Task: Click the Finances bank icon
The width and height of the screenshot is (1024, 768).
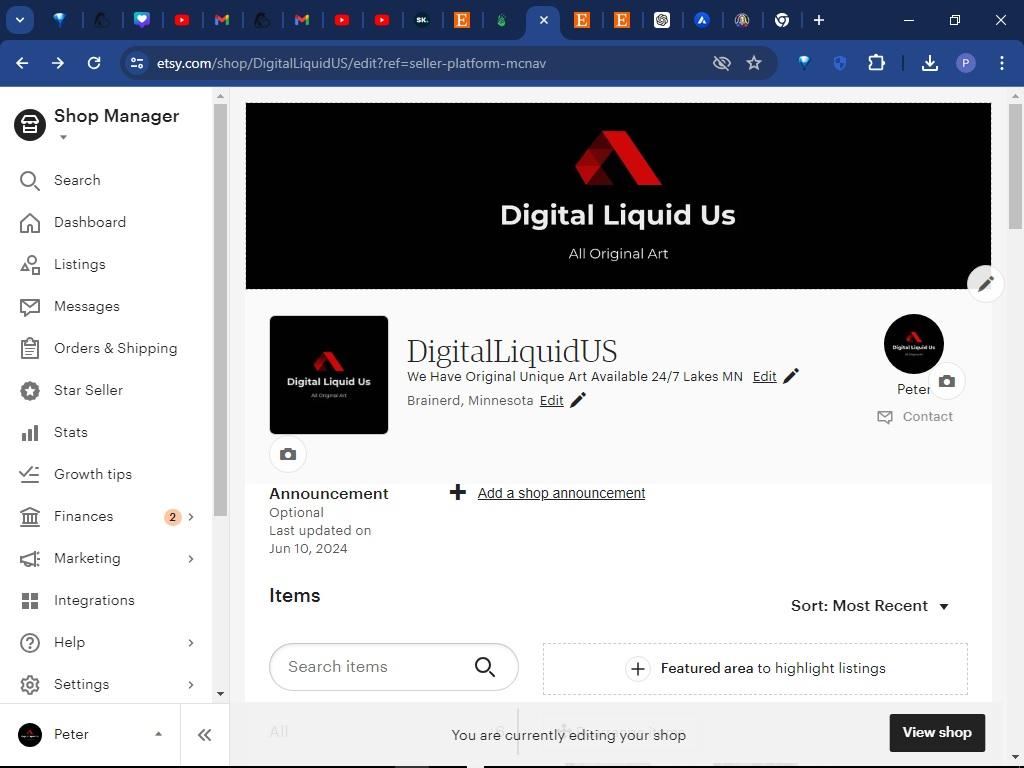Action: tap(30, 517)
